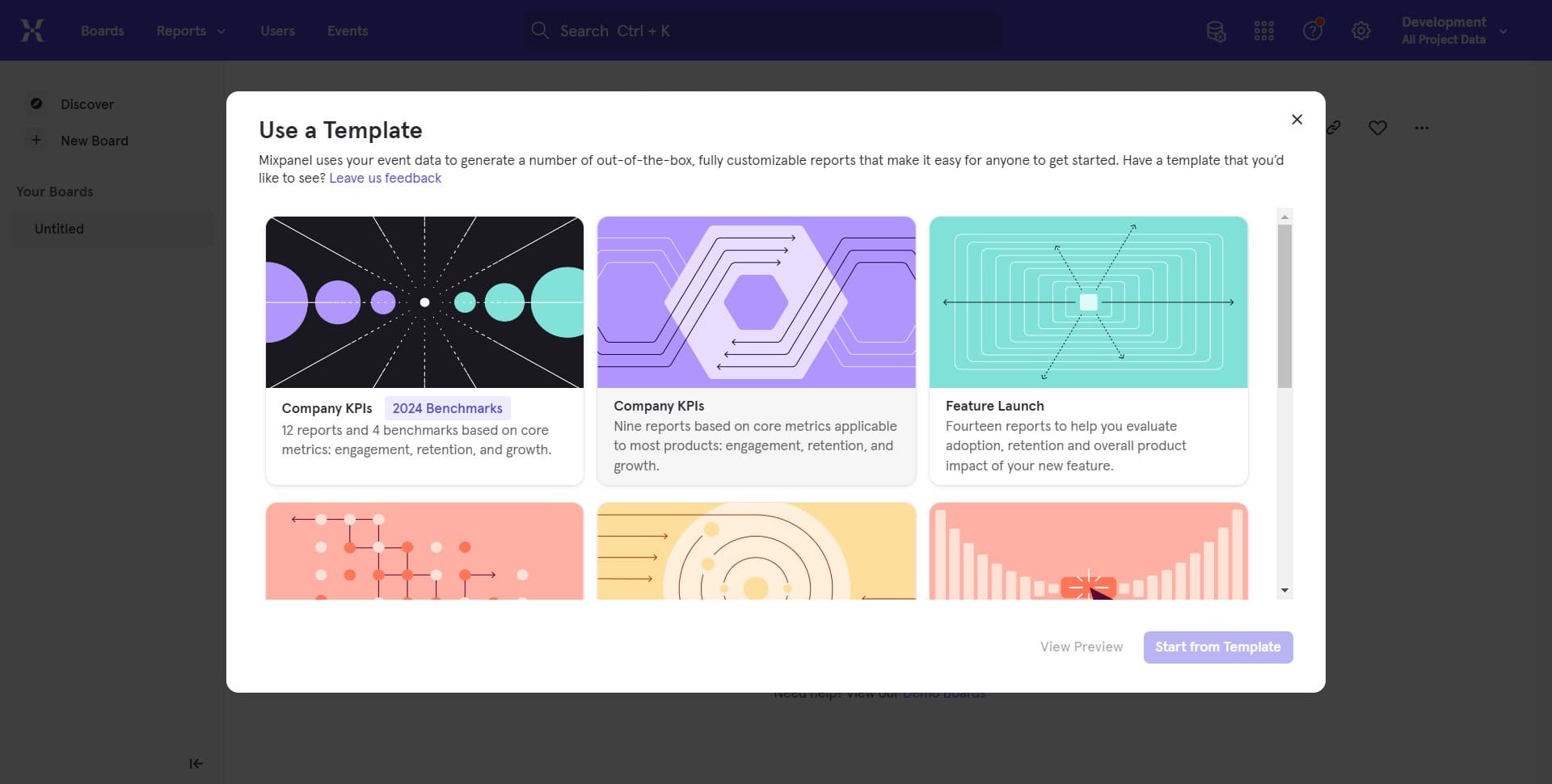Open the apps grid icon
The image size is (1552, 784).
coord(1263,31)
